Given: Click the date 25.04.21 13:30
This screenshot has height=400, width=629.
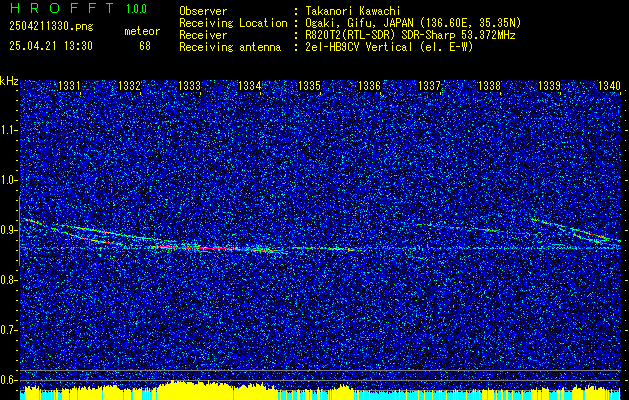Looking at the screenshot, I should (51, 46).
